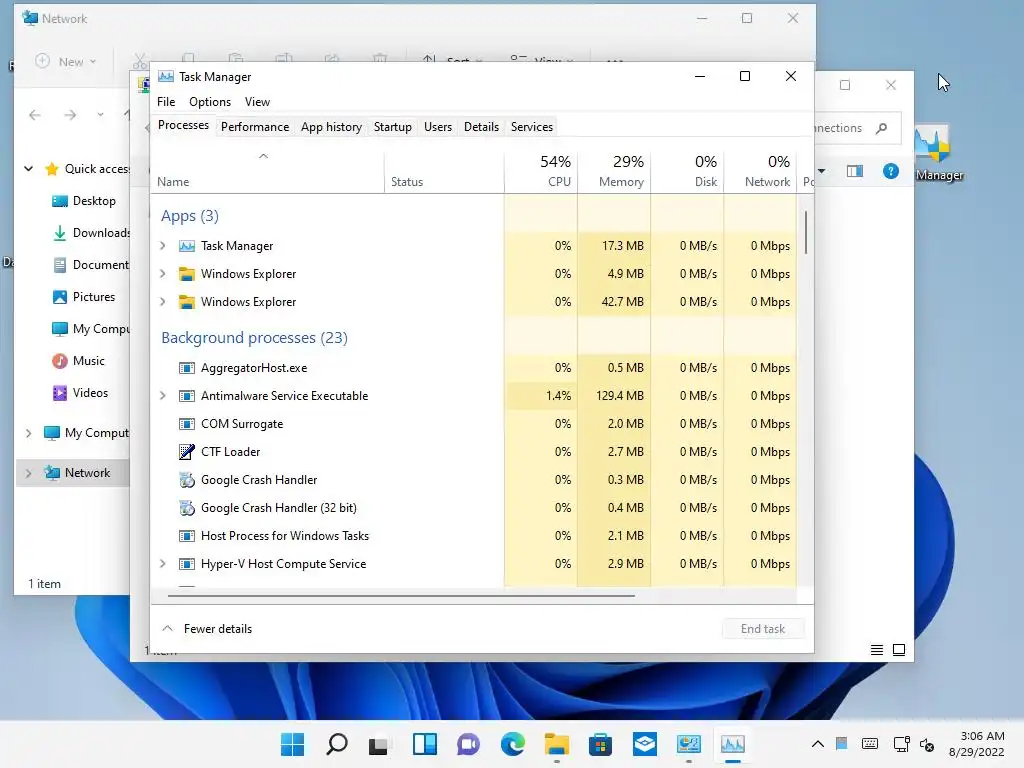Open the View menu in Task Manager
Image resolution: width=1024 pixels, height=768 pixels.
pyautogui.click(x=257, y=102)
